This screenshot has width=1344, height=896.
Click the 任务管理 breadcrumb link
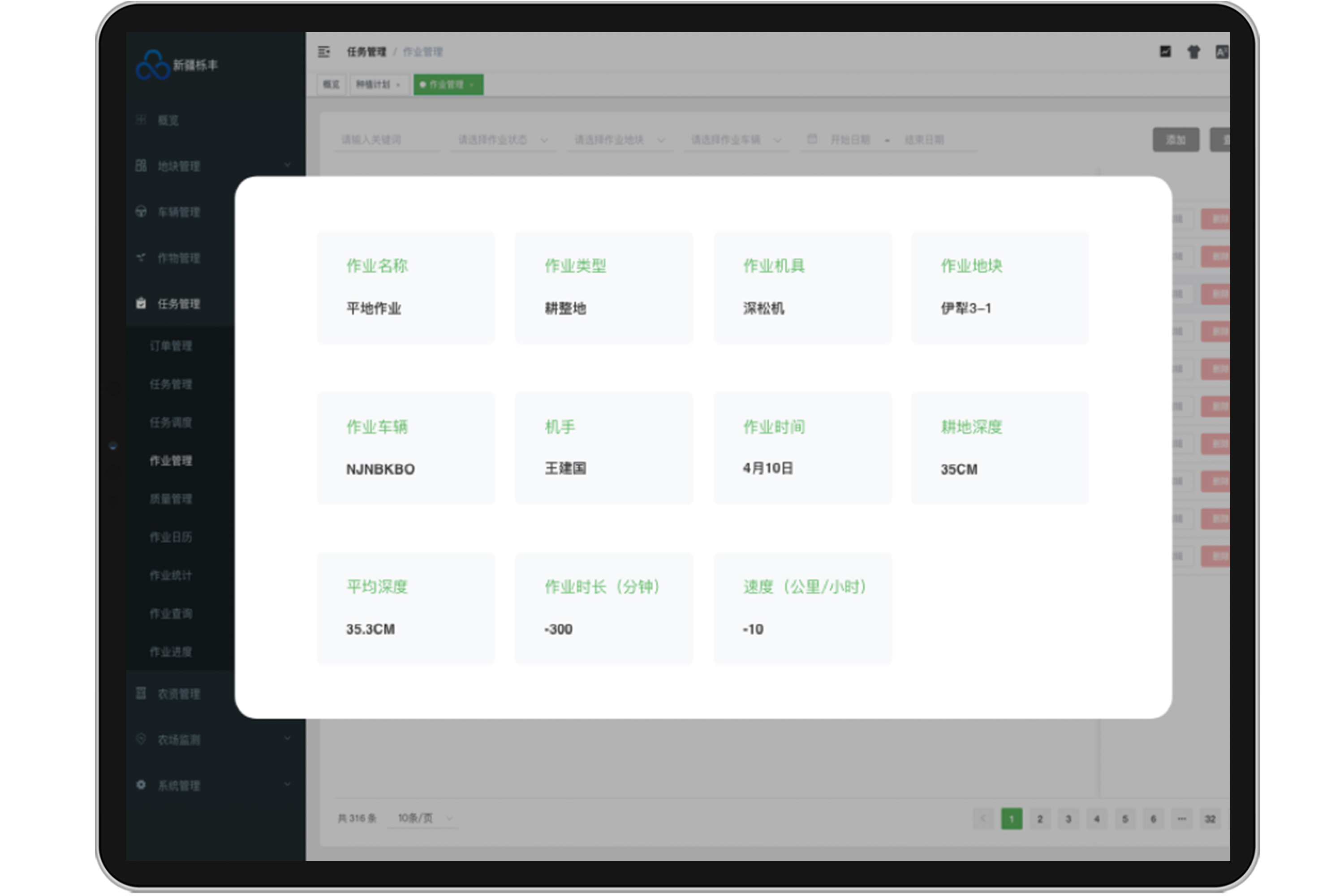(366, 52)
